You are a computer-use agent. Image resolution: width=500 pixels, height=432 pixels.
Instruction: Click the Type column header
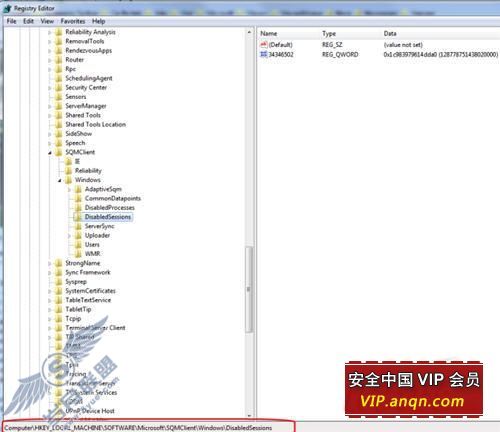point(329,33)
